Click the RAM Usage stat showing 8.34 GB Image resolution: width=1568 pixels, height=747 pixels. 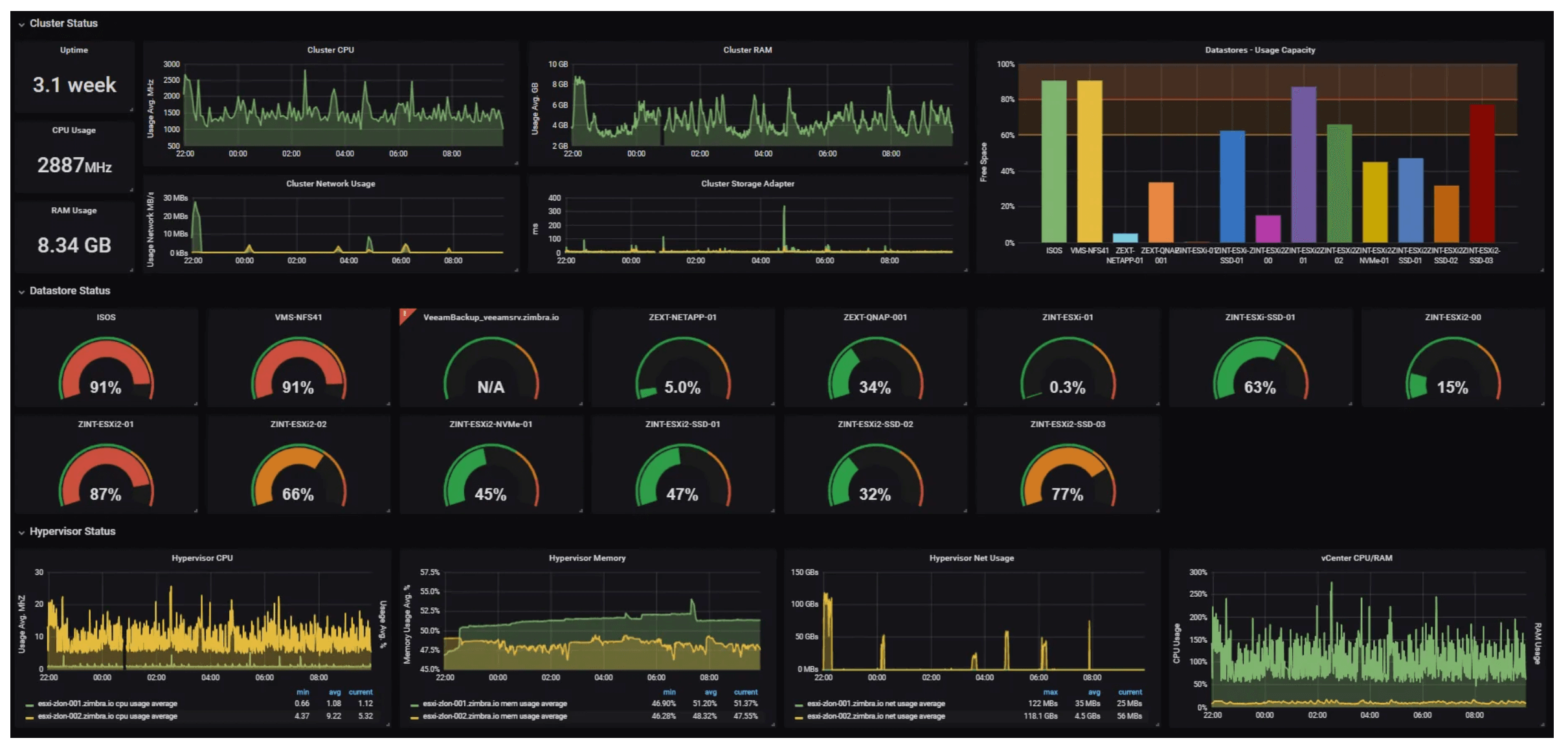click(74, 245)
